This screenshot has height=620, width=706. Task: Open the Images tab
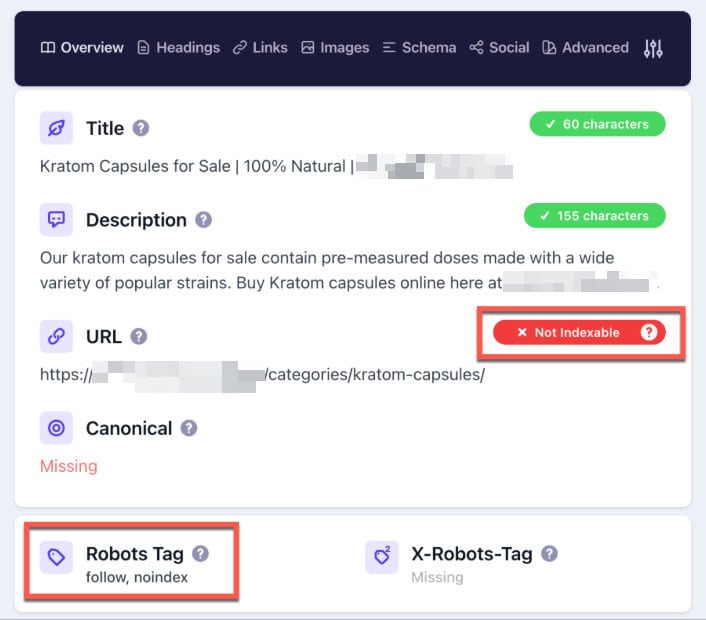coord(335,47)
